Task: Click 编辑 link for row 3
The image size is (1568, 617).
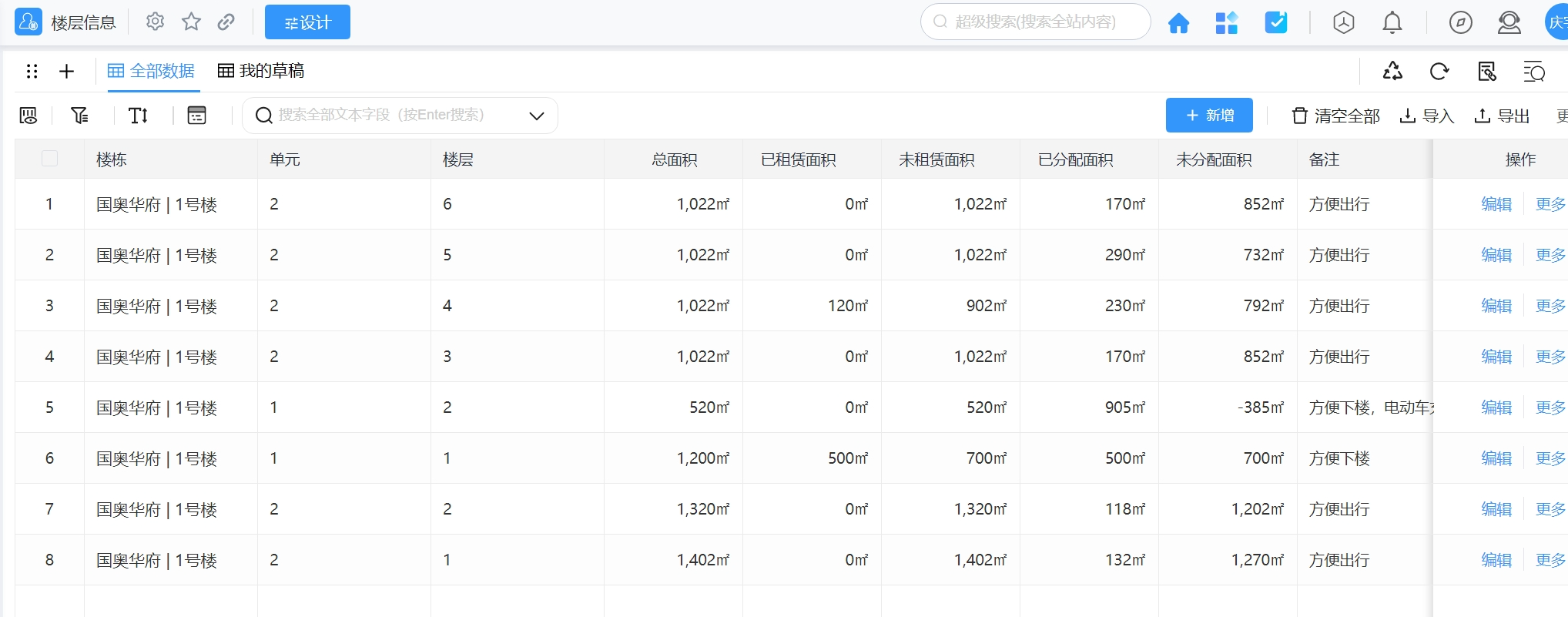Action: [x=1496, y=306]
